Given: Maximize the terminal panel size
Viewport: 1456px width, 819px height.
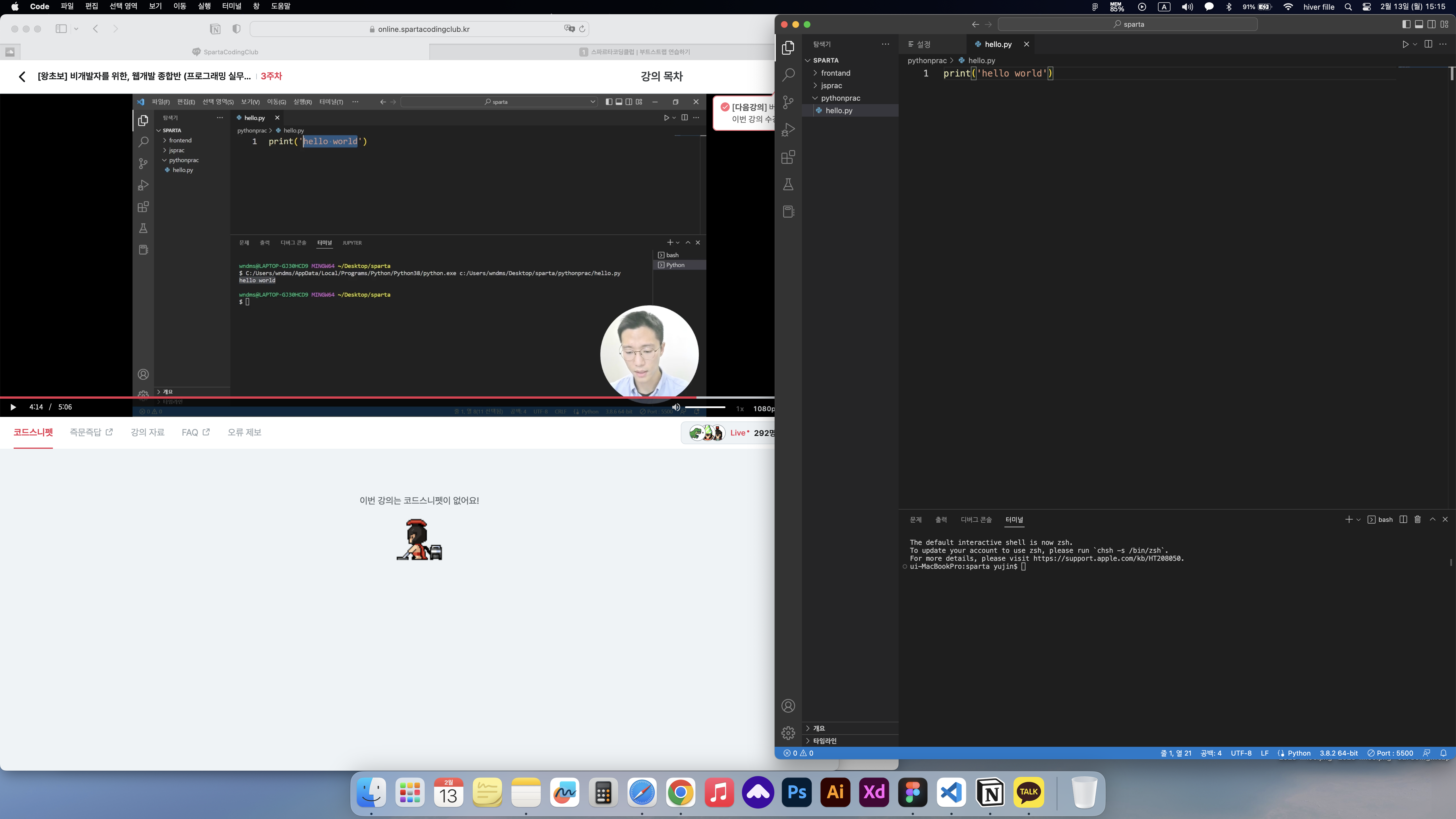Looking at the screenshot, I should 1432,520.
